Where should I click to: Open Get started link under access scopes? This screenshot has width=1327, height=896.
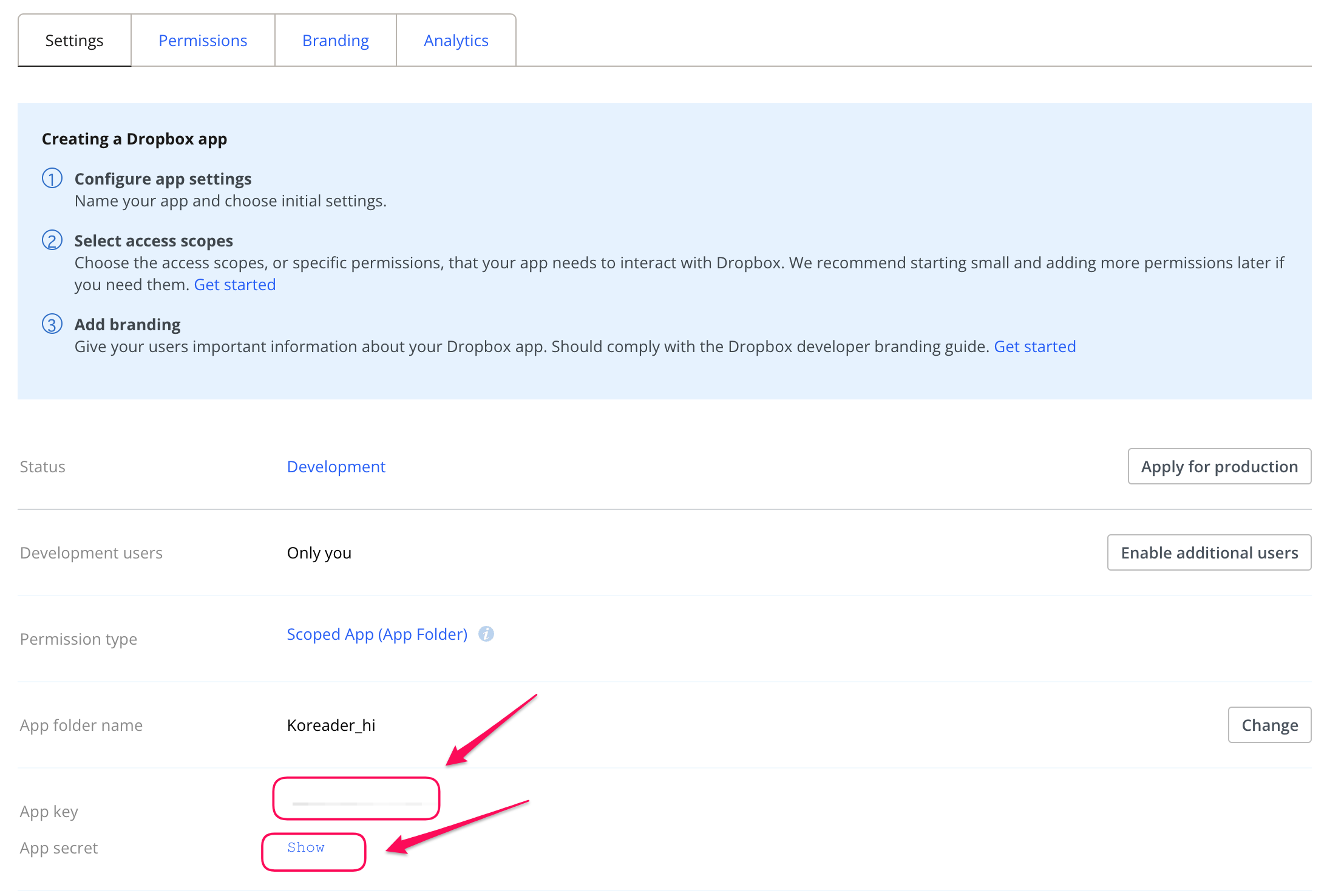tap(235, 285)
